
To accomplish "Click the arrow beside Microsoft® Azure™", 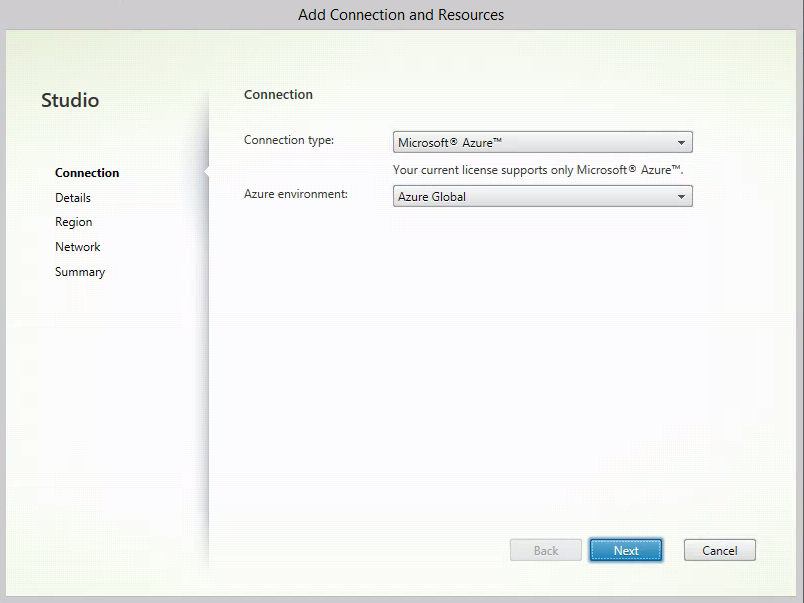I will click(681, 143).
